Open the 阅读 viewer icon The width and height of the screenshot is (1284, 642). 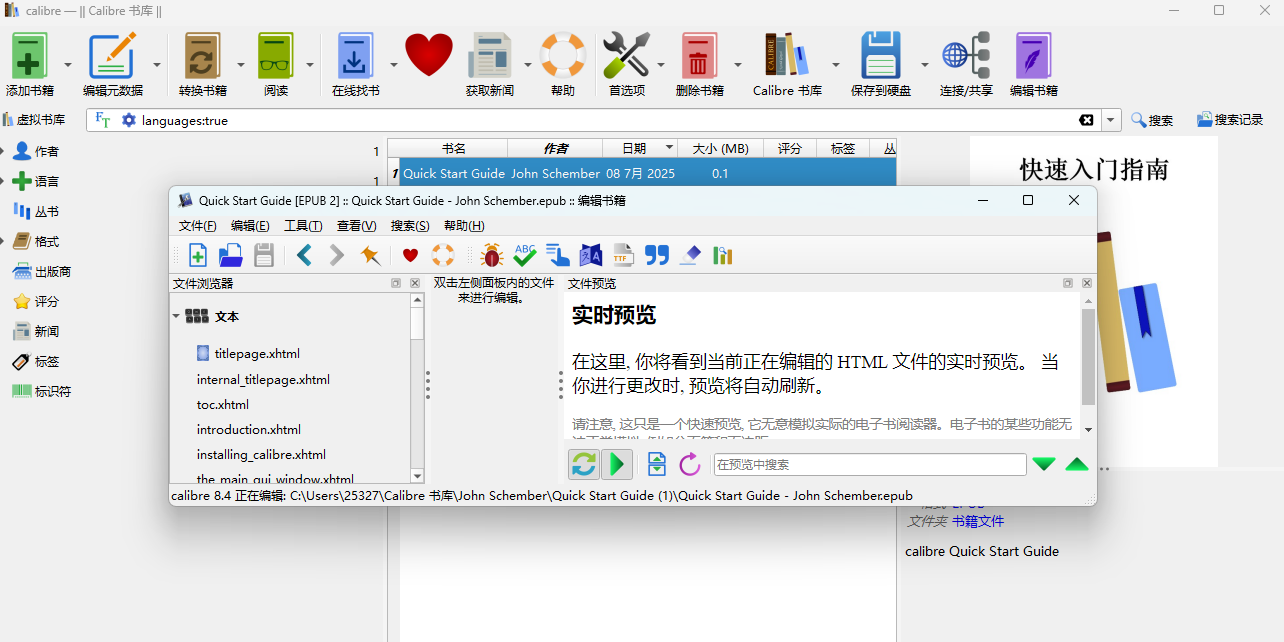(x=275, y=55)
